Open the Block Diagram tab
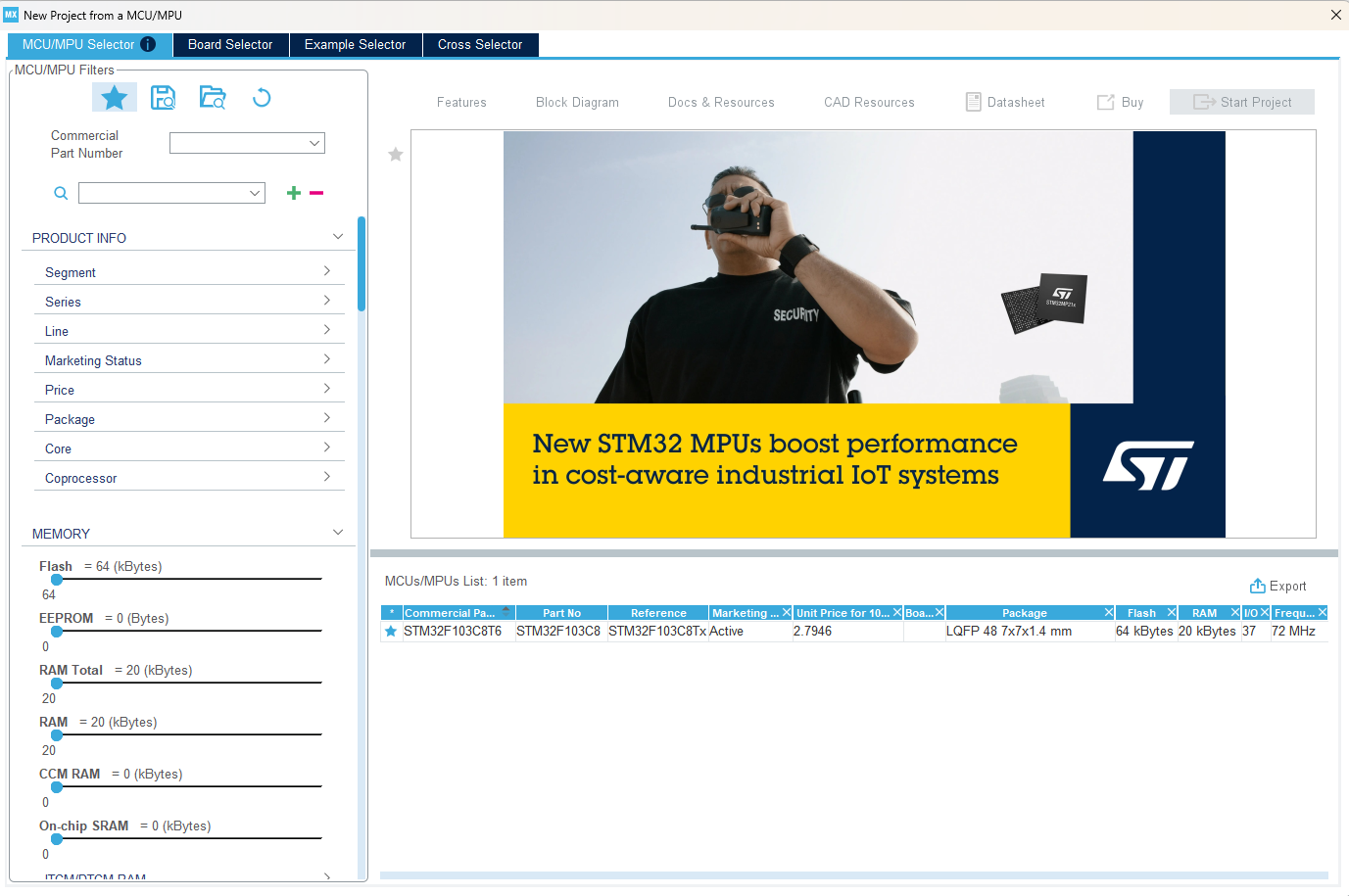The height and width of the screenshot is (896, 1349). point(577,102)
